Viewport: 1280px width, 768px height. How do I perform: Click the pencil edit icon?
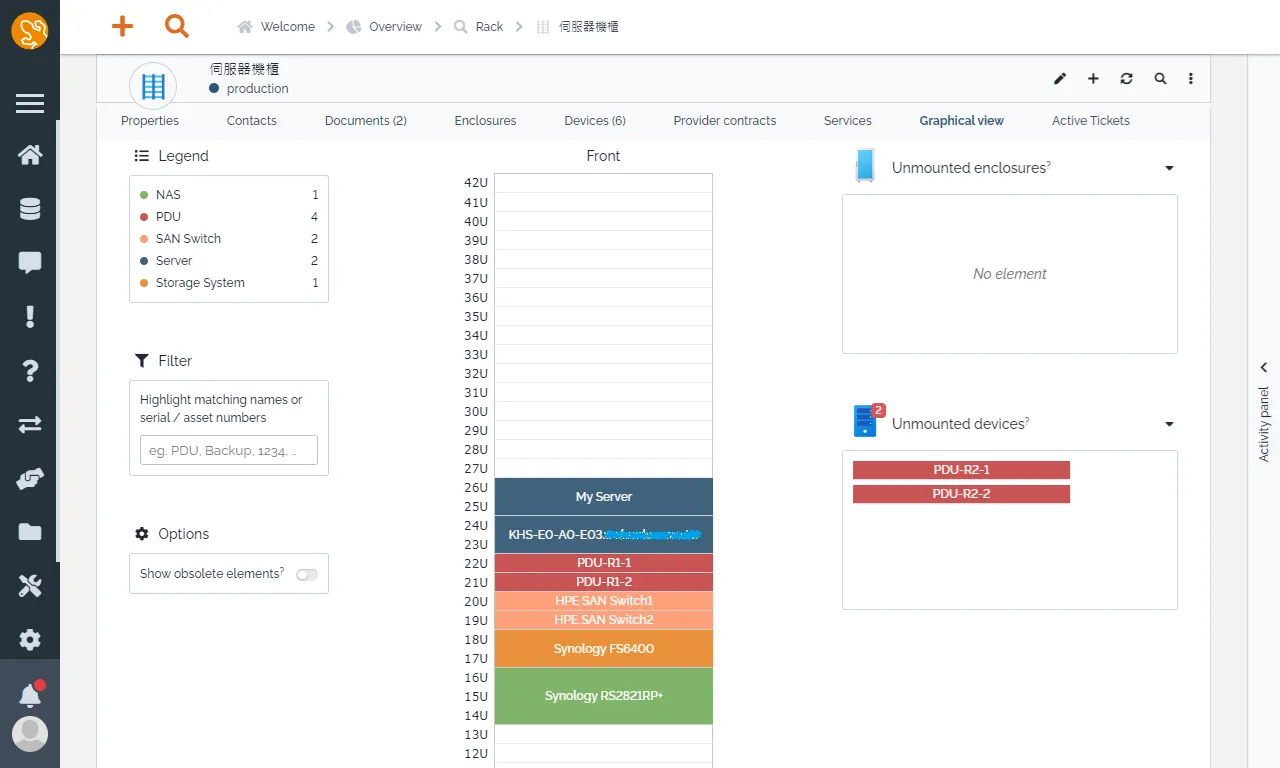tap(1060, 79)
